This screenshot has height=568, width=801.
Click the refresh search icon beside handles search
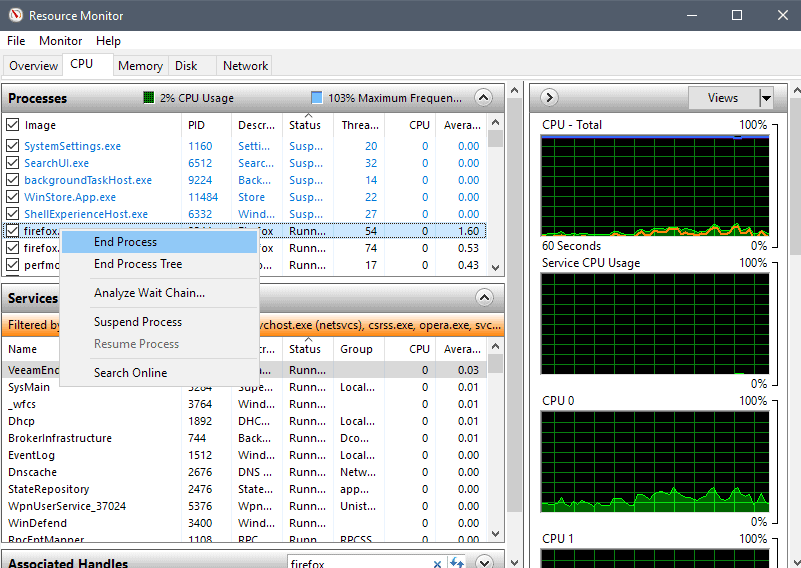click(457, 563)
